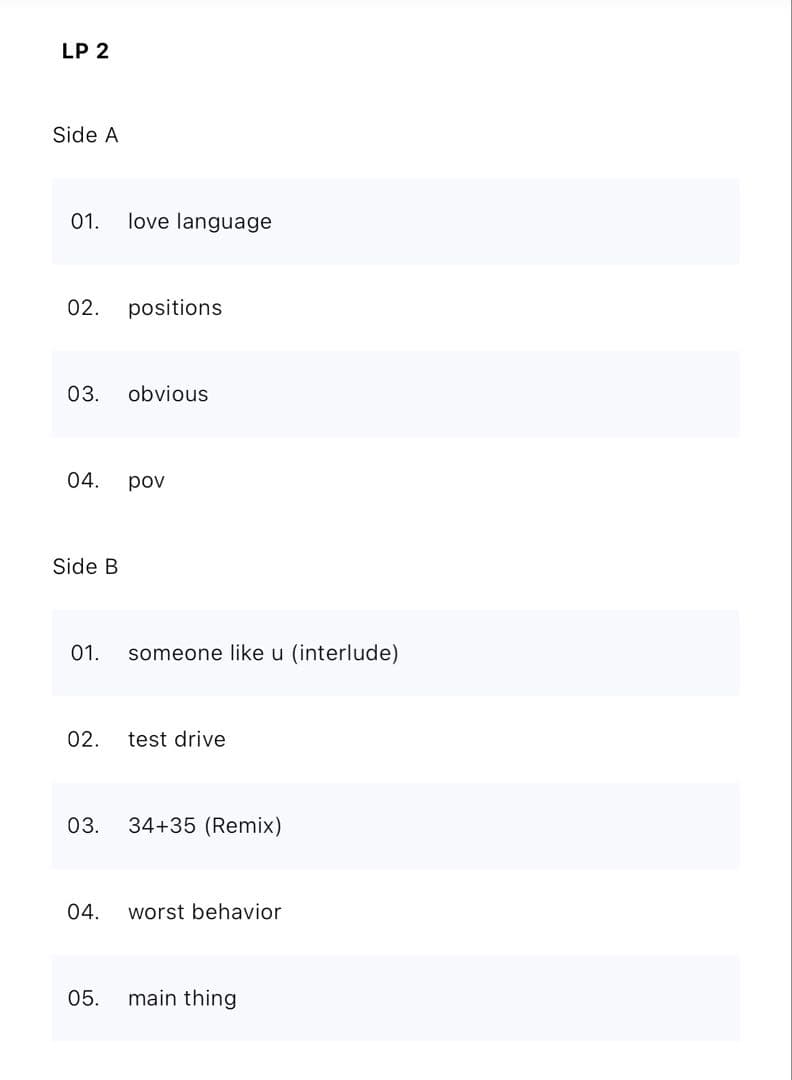Click number 05 beside 'main thing'

[84, 998]
